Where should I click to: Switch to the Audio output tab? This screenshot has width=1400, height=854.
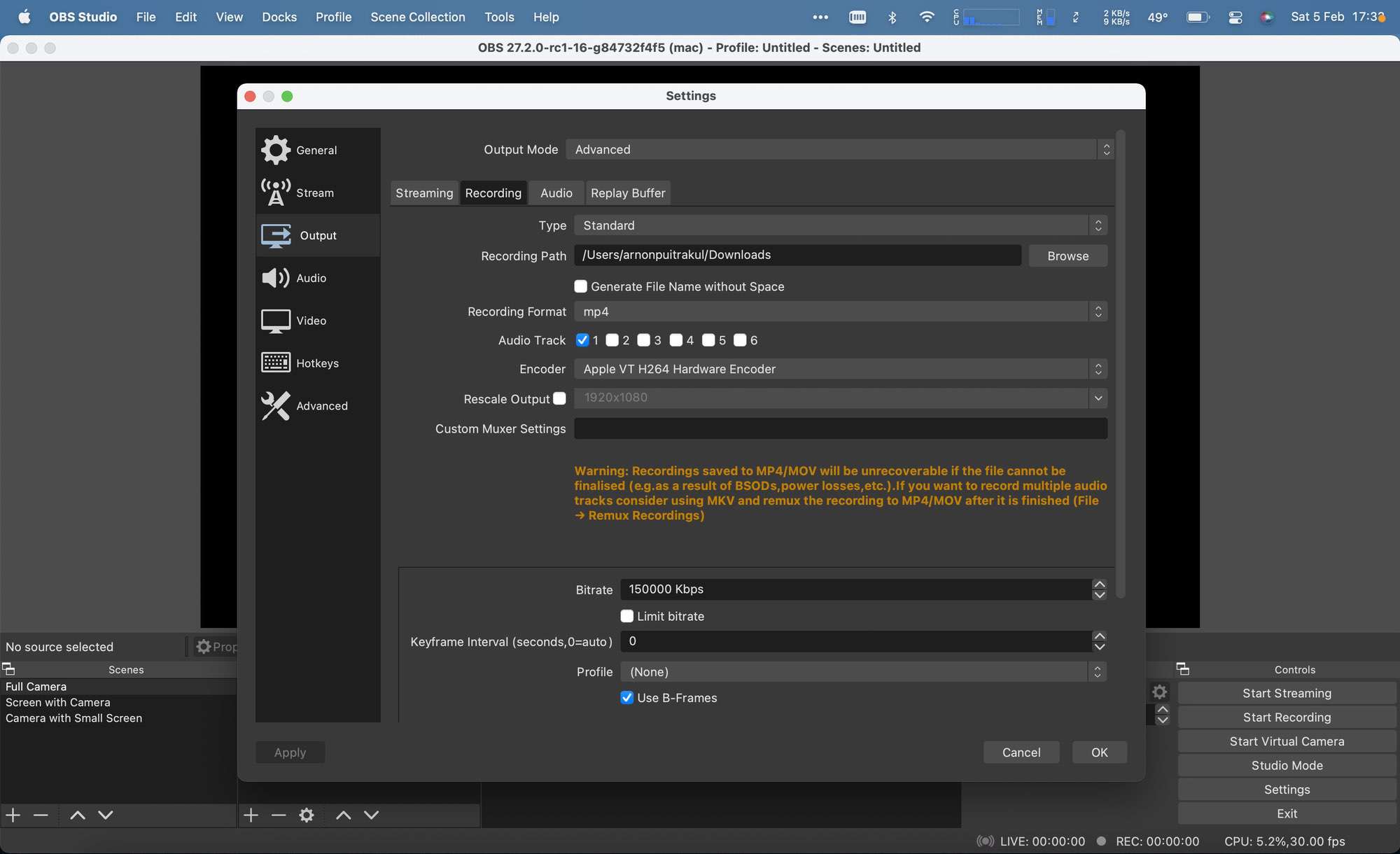[556, 193]
